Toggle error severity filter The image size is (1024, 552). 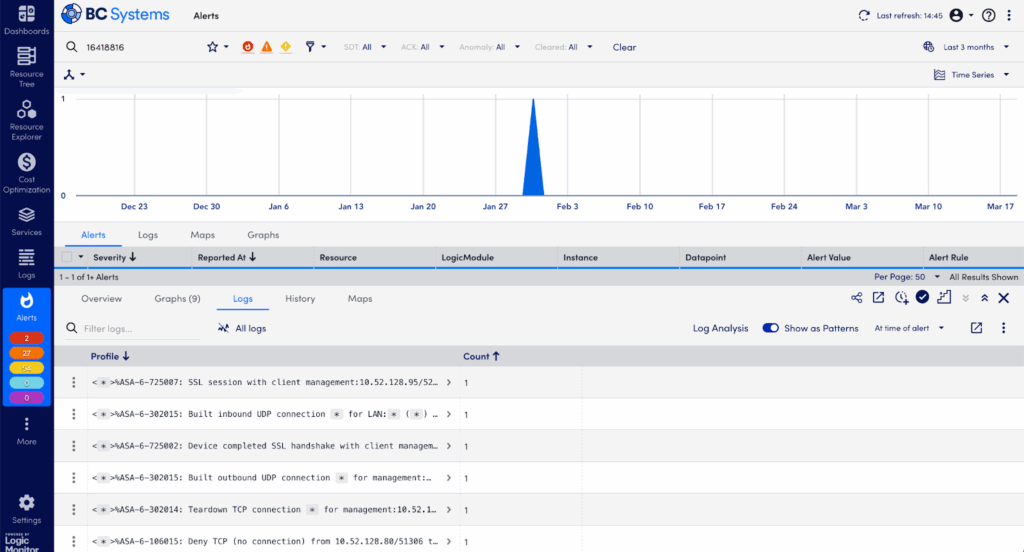pyautogui.click(x=266, y=47)
